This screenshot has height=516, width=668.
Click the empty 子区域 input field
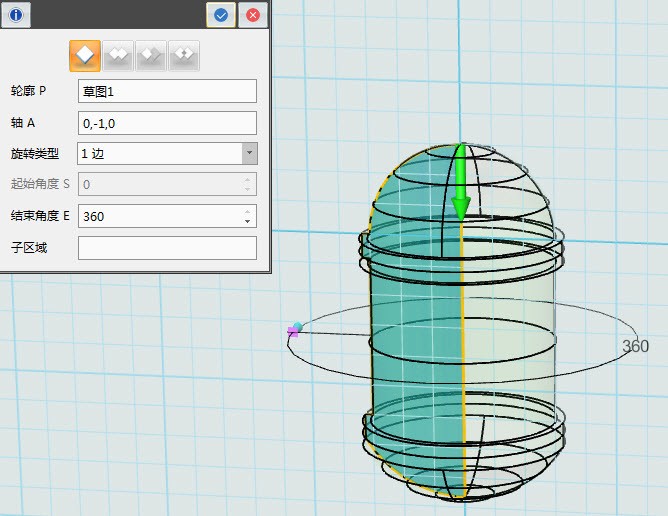[167, 248]
